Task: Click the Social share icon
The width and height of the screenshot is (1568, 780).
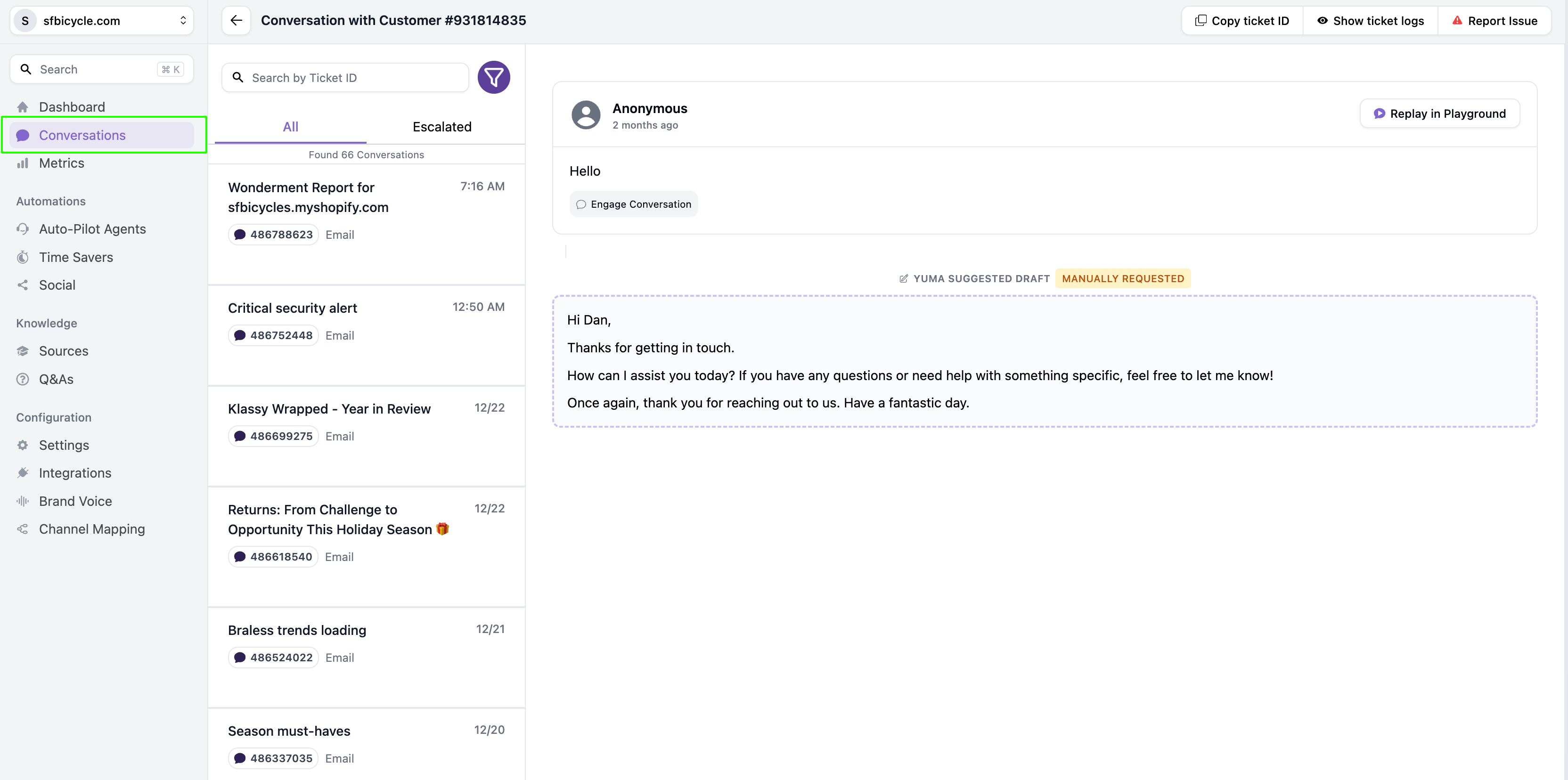Action: 23,285
